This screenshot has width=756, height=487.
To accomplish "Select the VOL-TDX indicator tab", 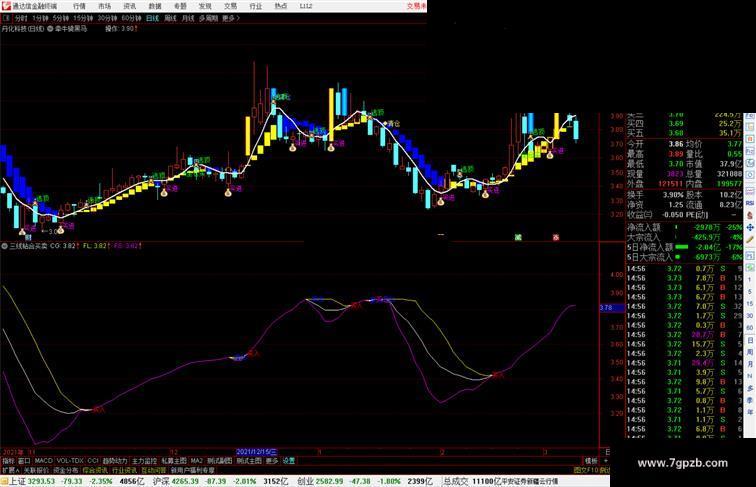I will (70, 461).
